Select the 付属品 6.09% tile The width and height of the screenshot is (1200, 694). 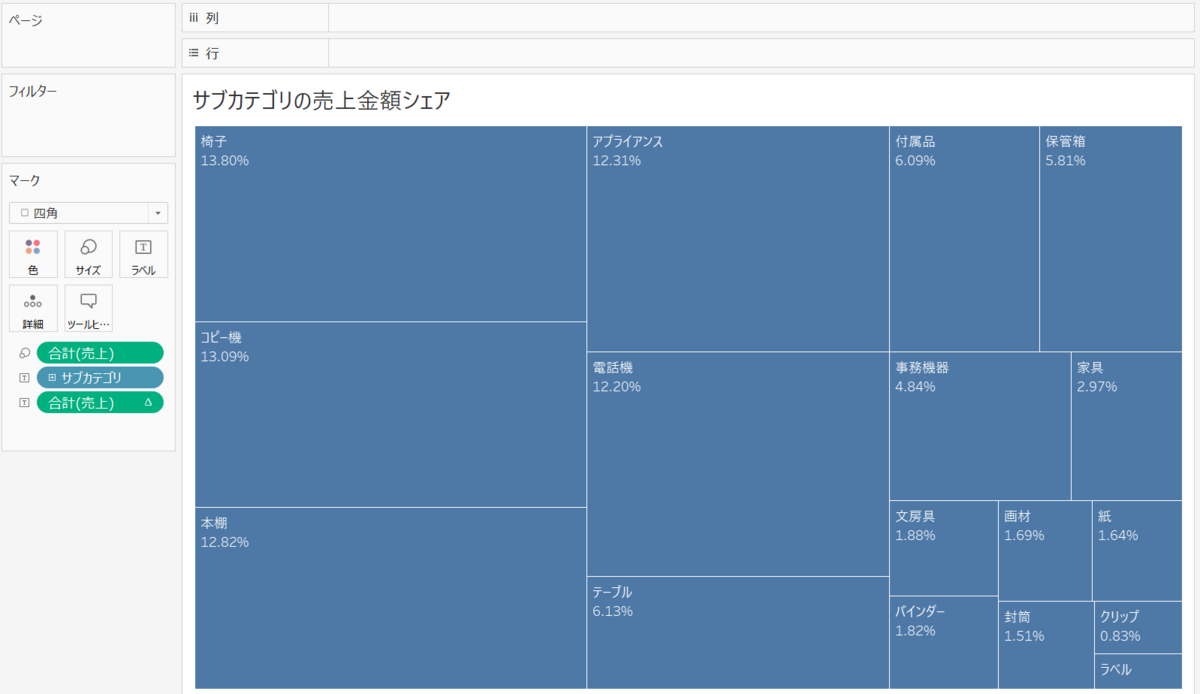(964, 239)
